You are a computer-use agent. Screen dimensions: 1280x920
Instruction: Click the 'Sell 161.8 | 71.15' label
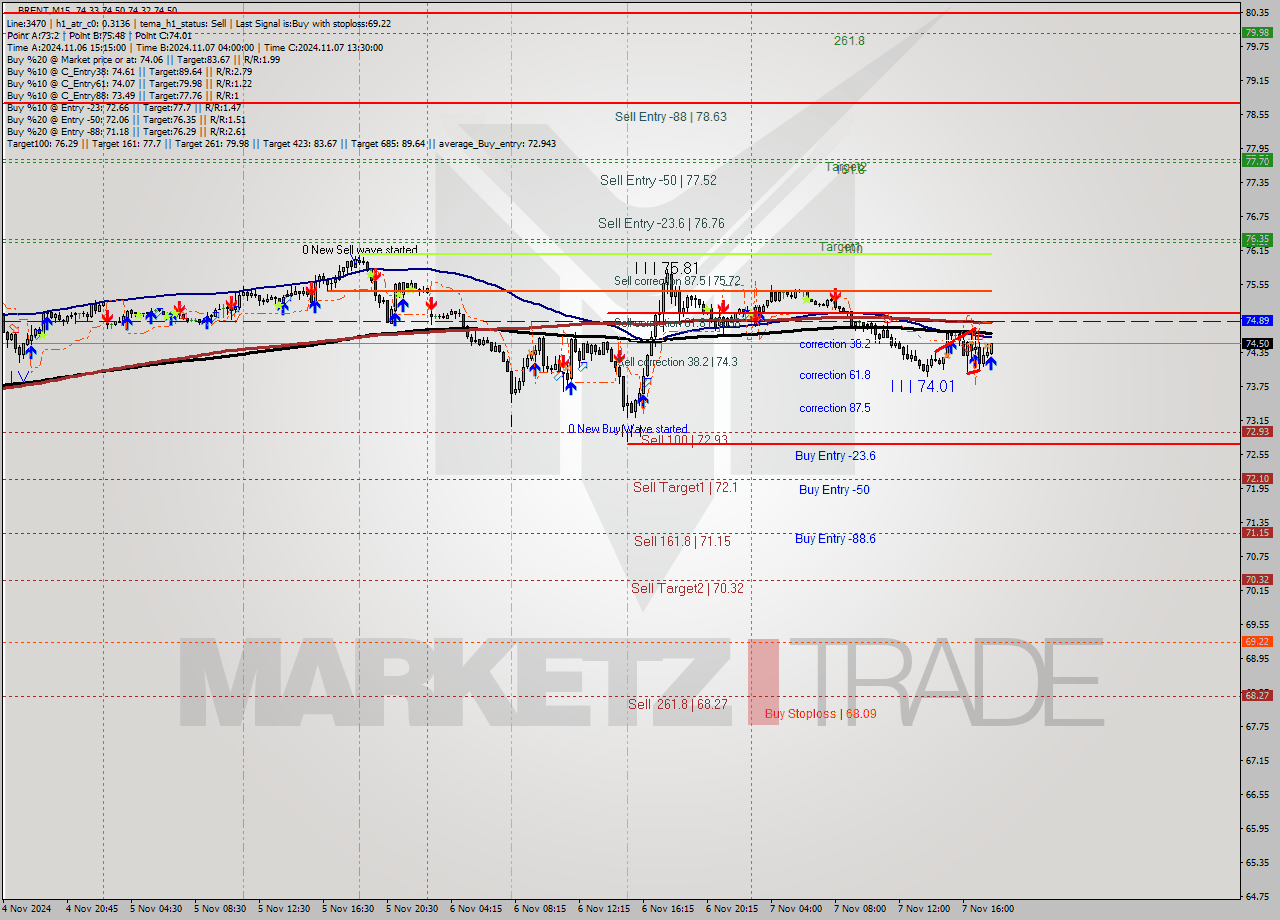[x=682, y=541]
